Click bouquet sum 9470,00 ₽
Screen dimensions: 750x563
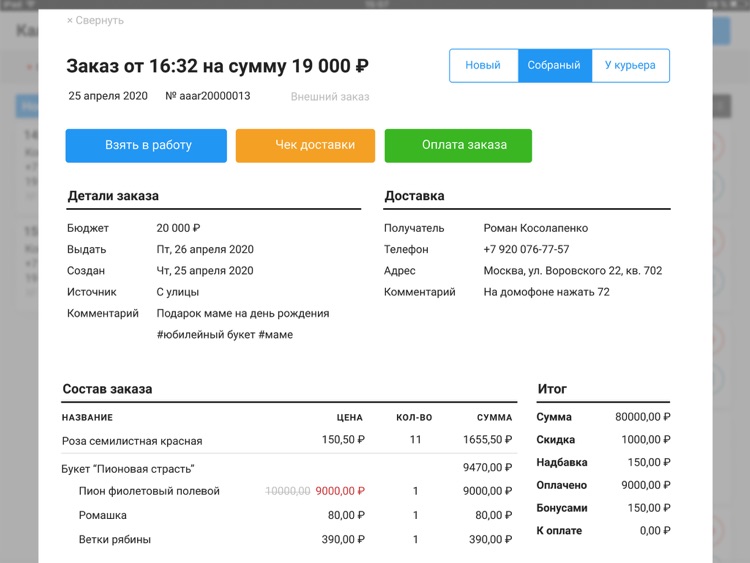tap(487, 467)
